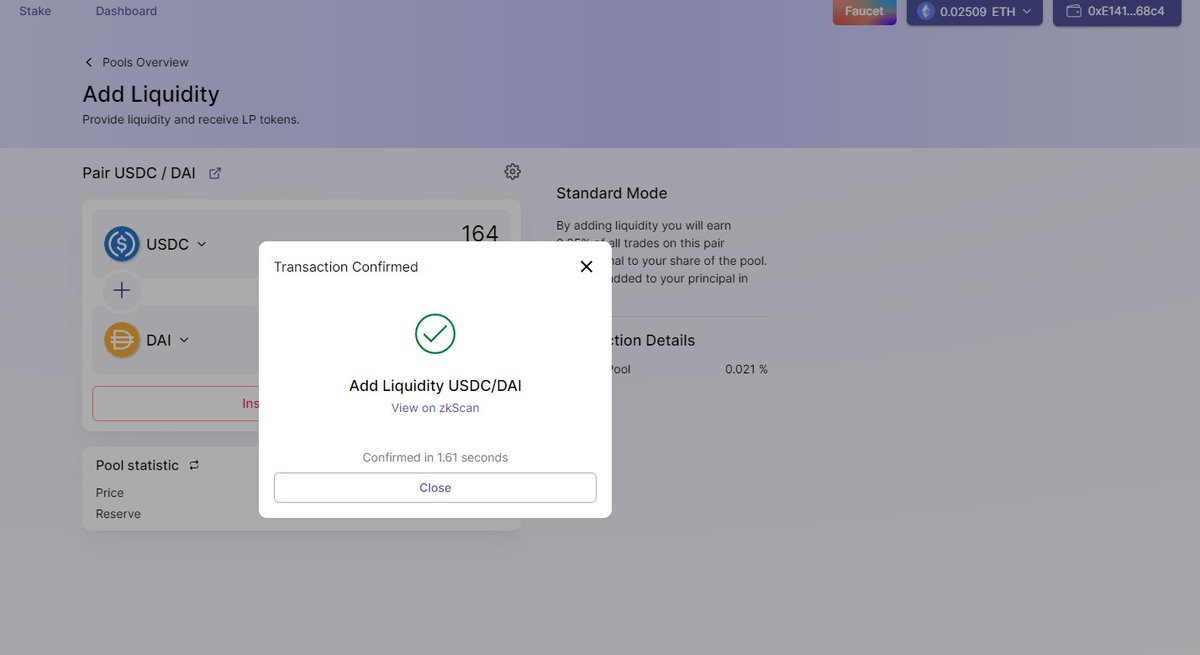Image resolution: width=1200 pixels, height=655 pixels.
Task: Open View on zkScan link
Action: (x=435, y=408)
